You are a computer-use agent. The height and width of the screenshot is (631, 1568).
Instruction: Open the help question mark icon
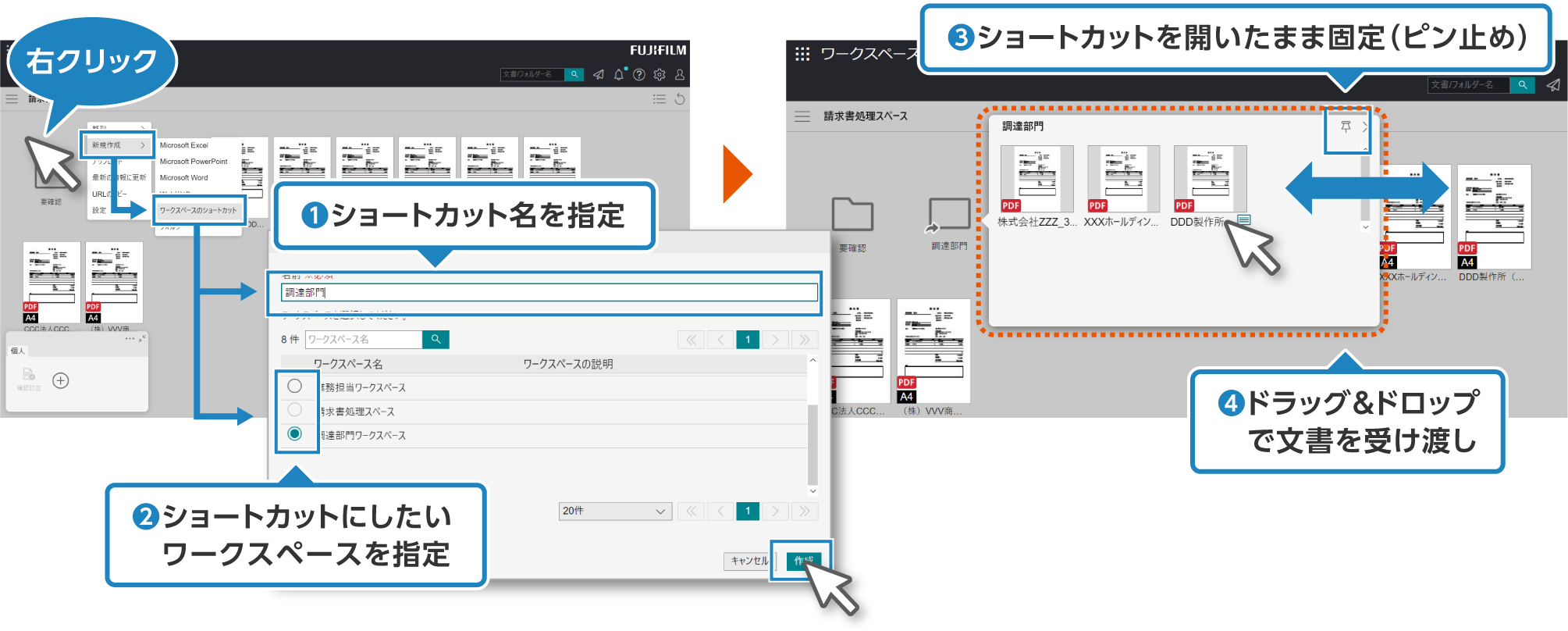click(x=639, y=74)
